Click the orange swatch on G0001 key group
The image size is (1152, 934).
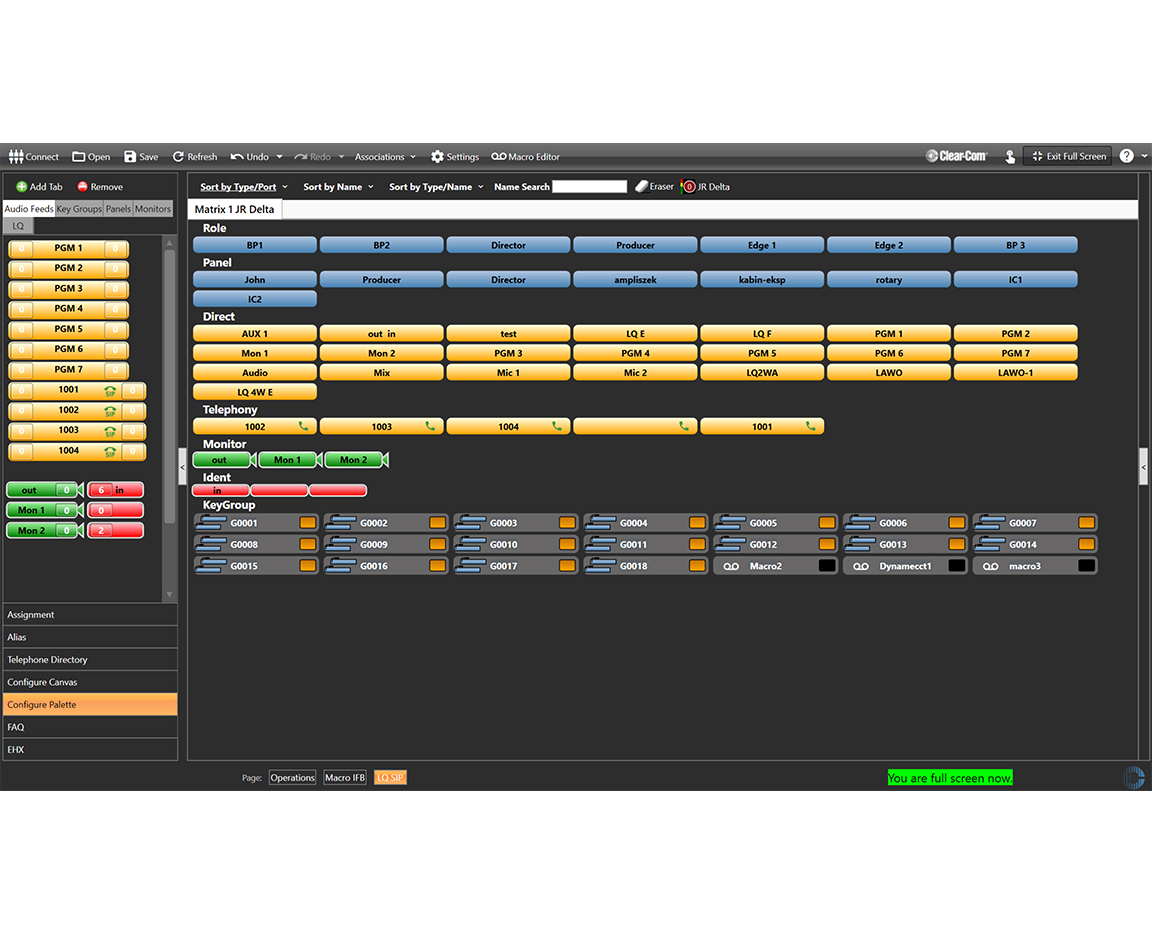(308, 523)
